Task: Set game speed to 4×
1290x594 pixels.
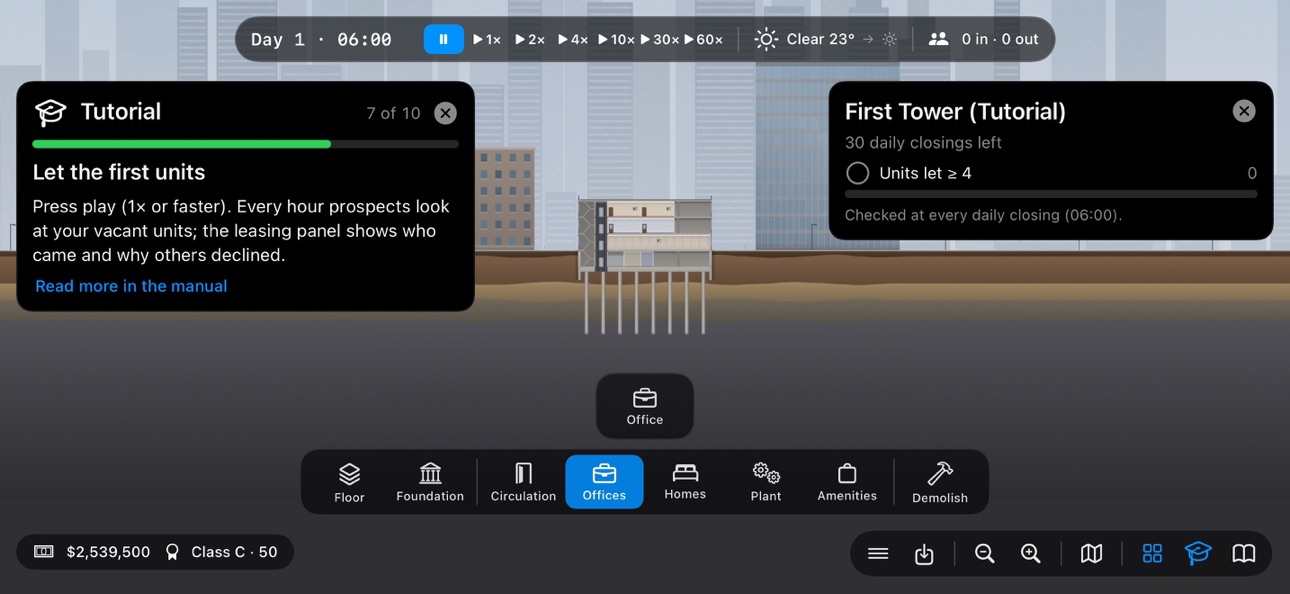Action: point(572,40)
